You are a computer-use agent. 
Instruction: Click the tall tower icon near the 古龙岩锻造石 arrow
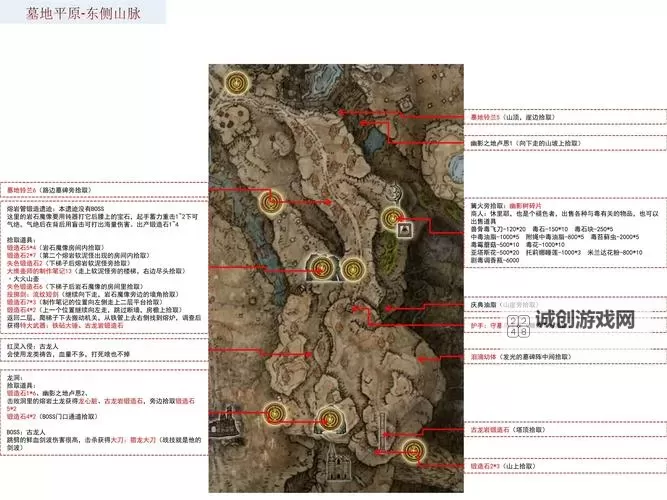tap(383, 431)
